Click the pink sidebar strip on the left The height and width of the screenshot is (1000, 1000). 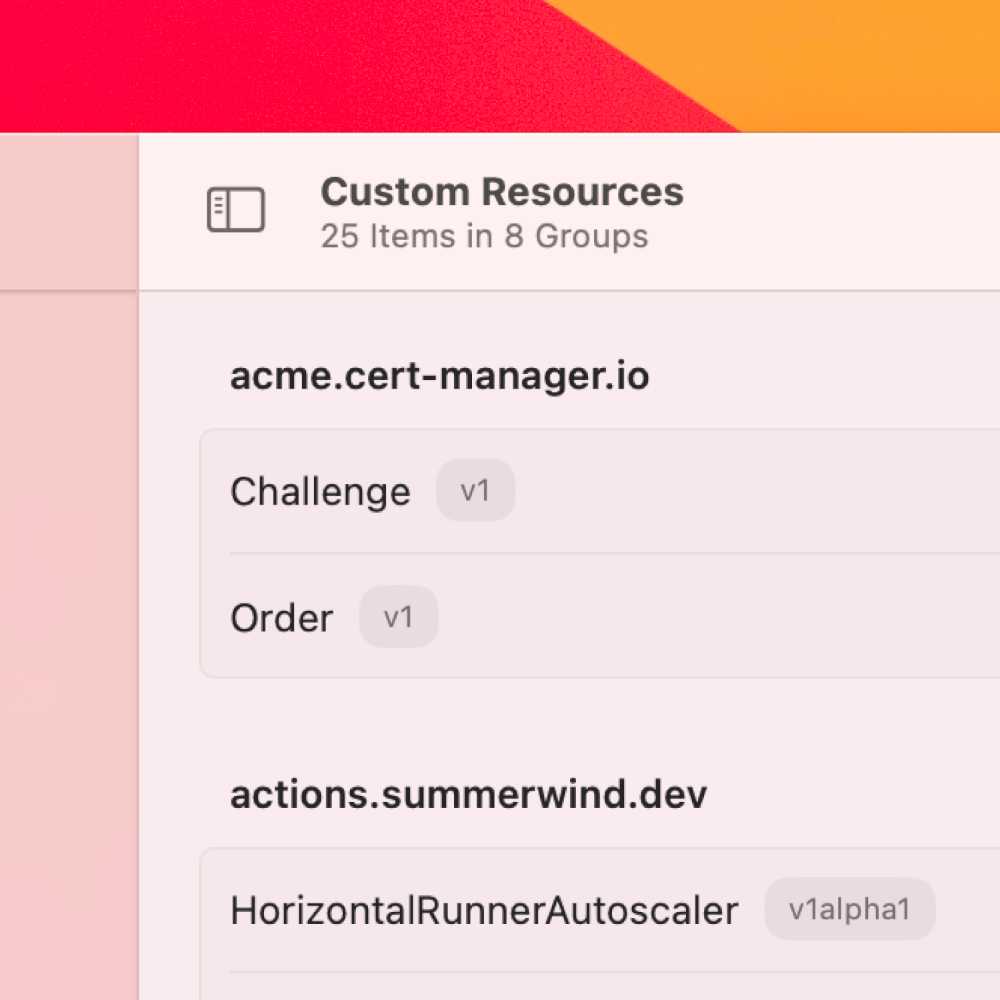click(68, 600)
